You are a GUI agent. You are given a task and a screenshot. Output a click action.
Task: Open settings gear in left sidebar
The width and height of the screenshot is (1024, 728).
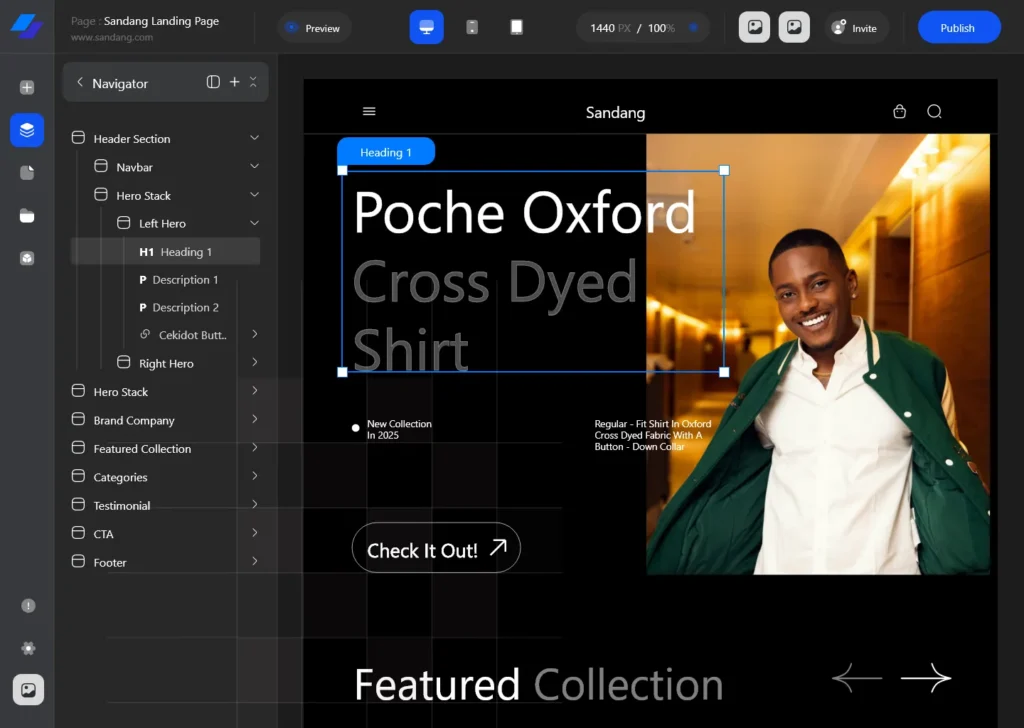pyautogui.click(x=28, y=648)
